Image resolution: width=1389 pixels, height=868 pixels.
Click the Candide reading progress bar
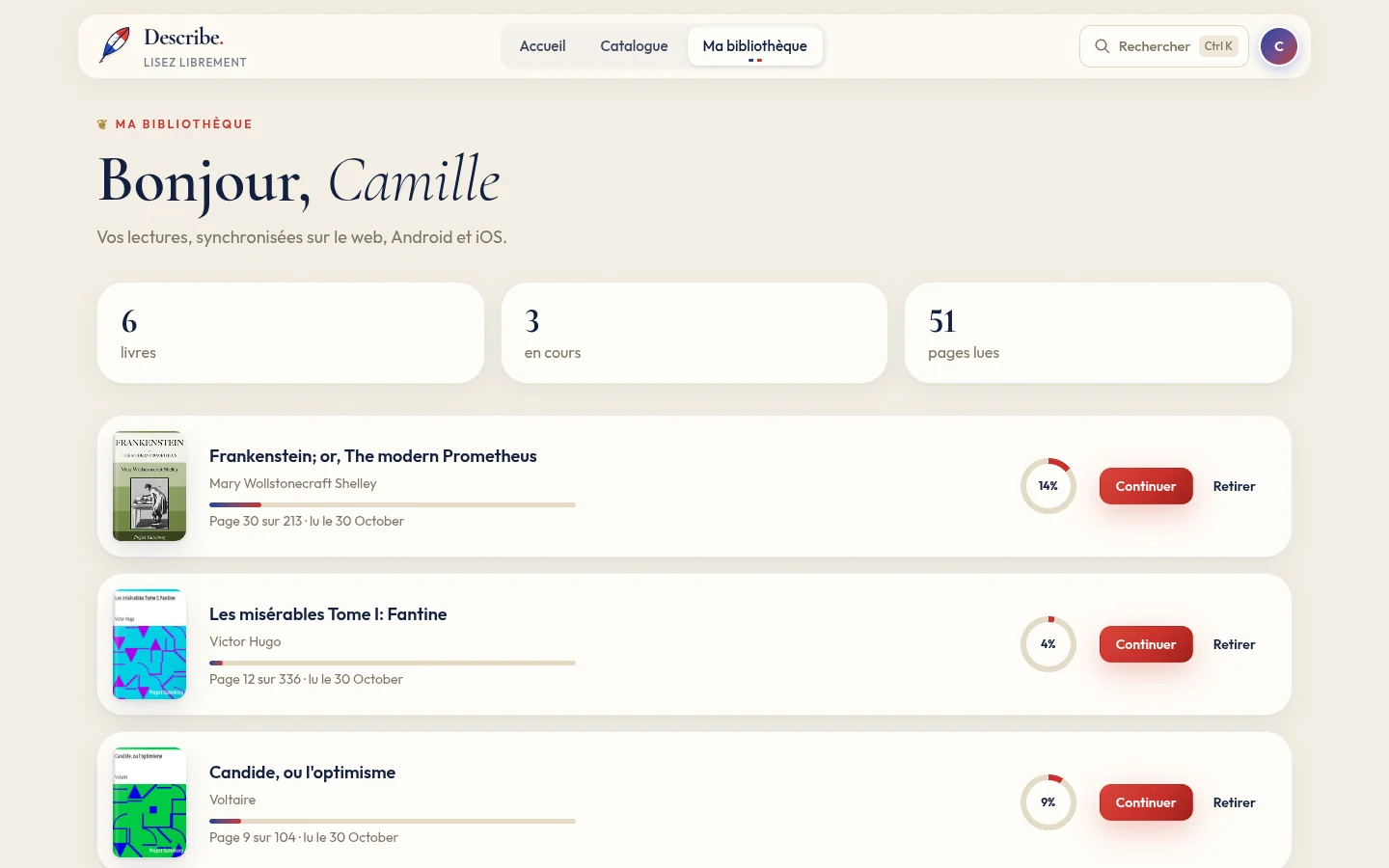coord(393,821)
